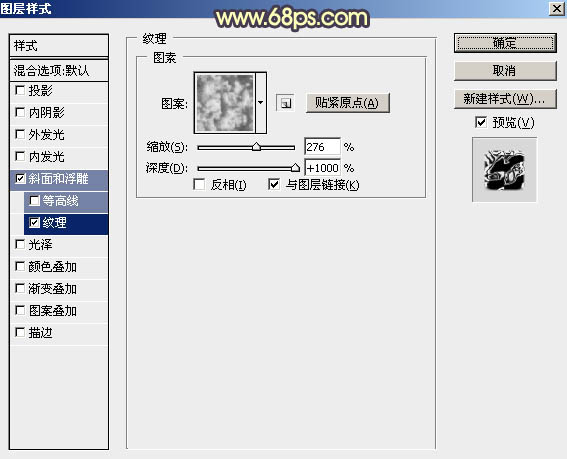
Task: Open the pattern picker dropdown arrow
Action: tap(261, 103)
